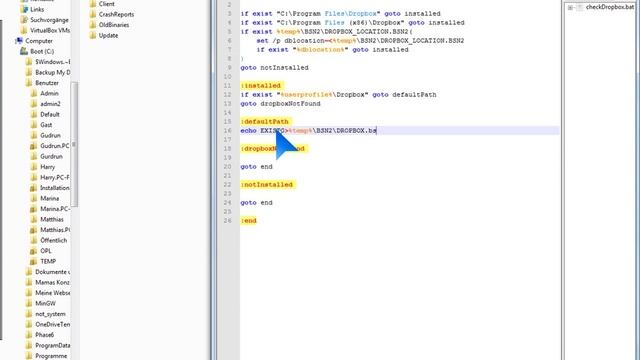Click the checkDropbox.bat label in right panel
The width and height of the screenshot is (640, 360).
(x=610, y=7)
